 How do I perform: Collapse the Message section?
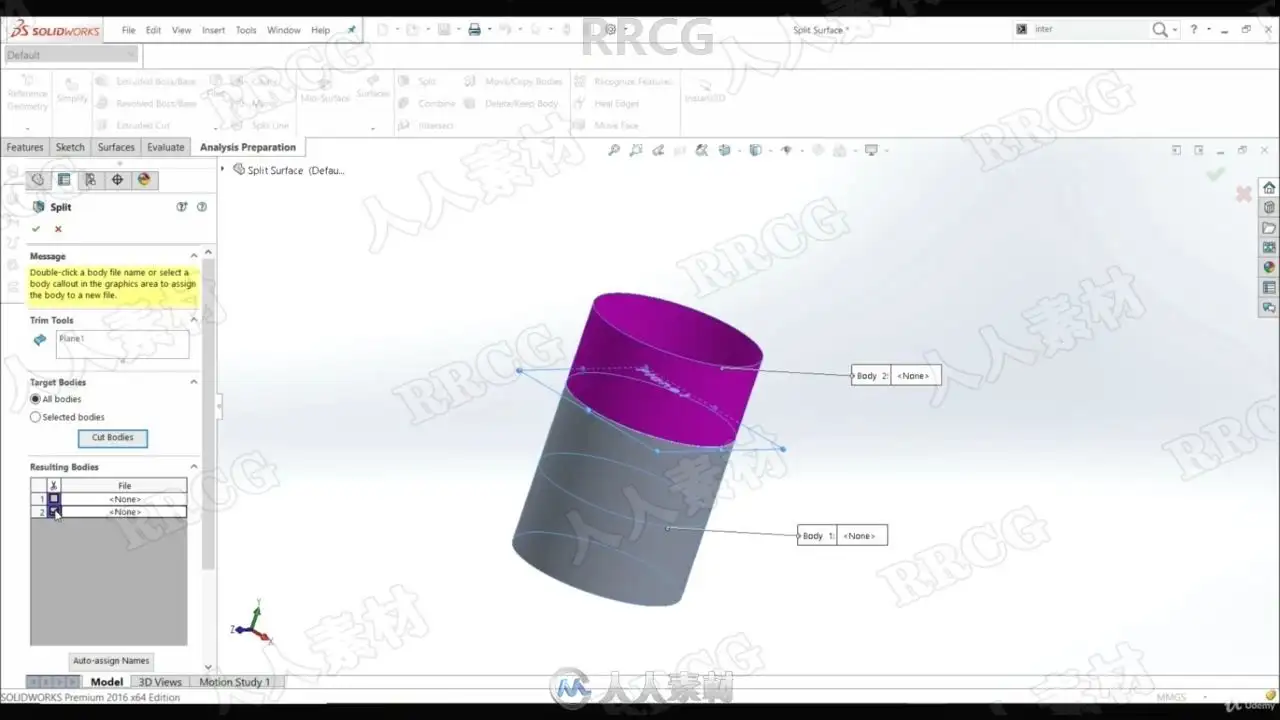[x=194, y=256]
